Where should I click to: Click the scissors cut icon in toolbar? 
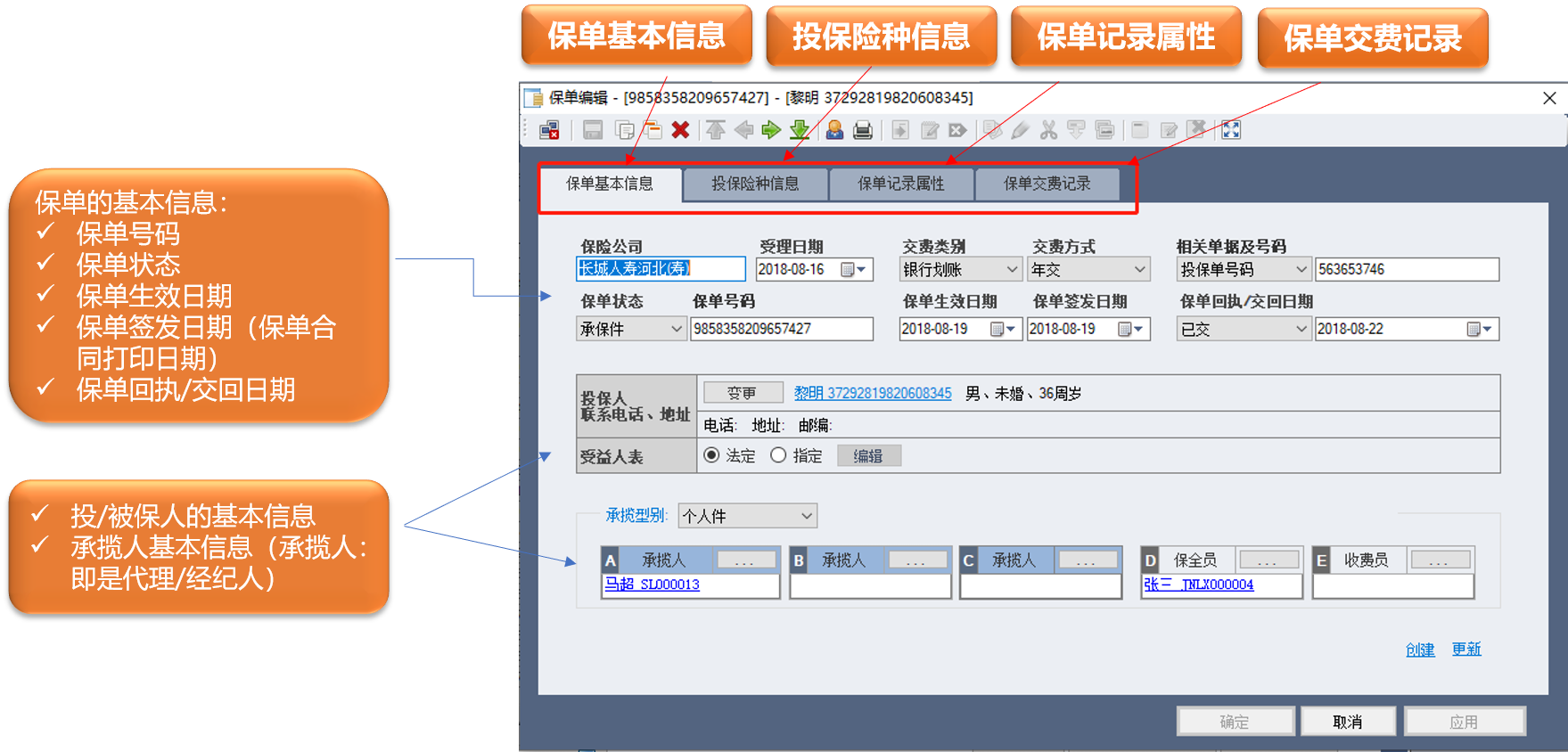click(x=1048, y=130)
